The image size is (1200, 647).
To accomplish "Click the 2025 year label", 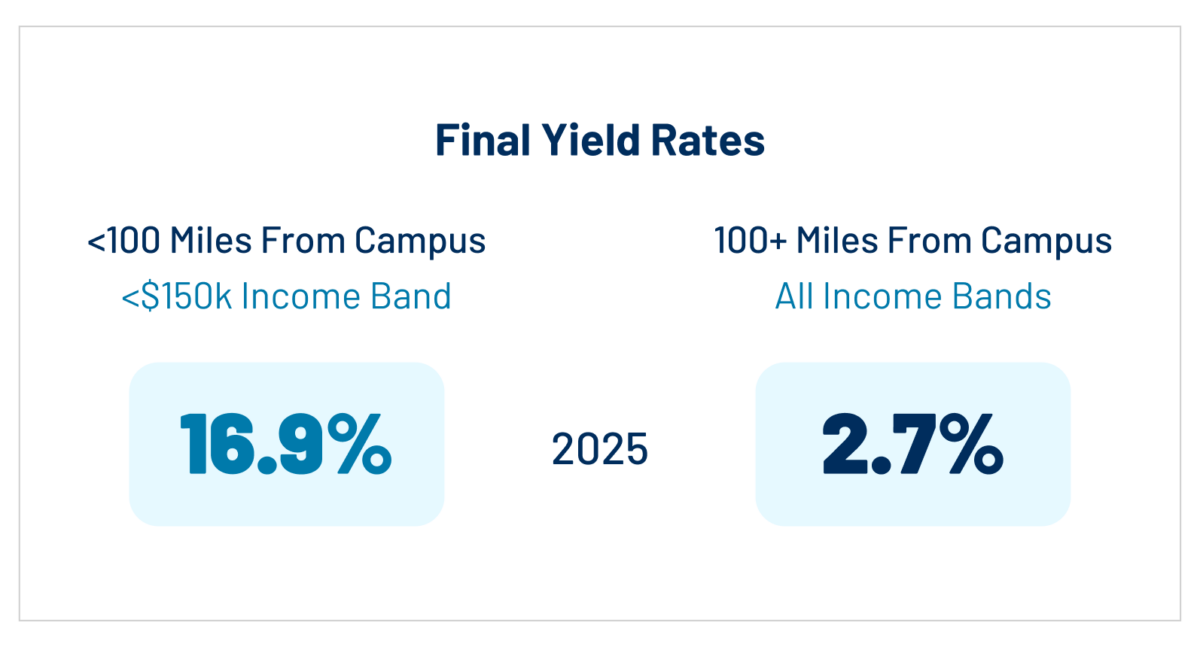I will pyautogui.click(x=600, y=450).
